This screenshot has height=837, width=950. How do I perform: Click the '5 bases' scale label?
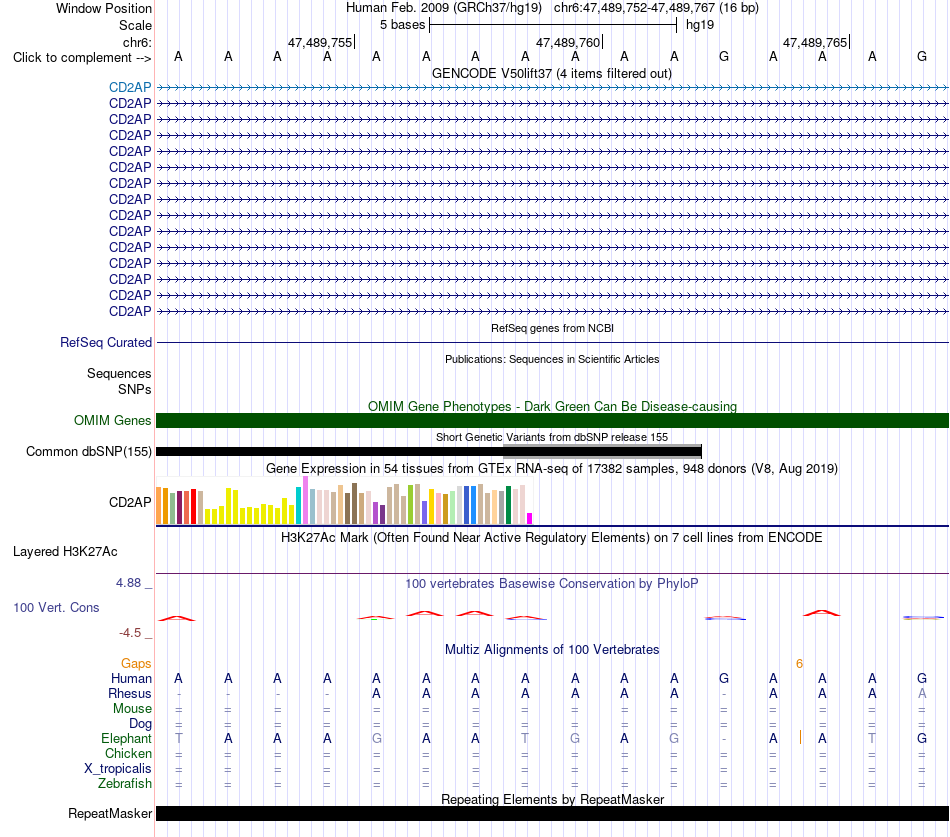pyautogui.click(x=402, y=25)
